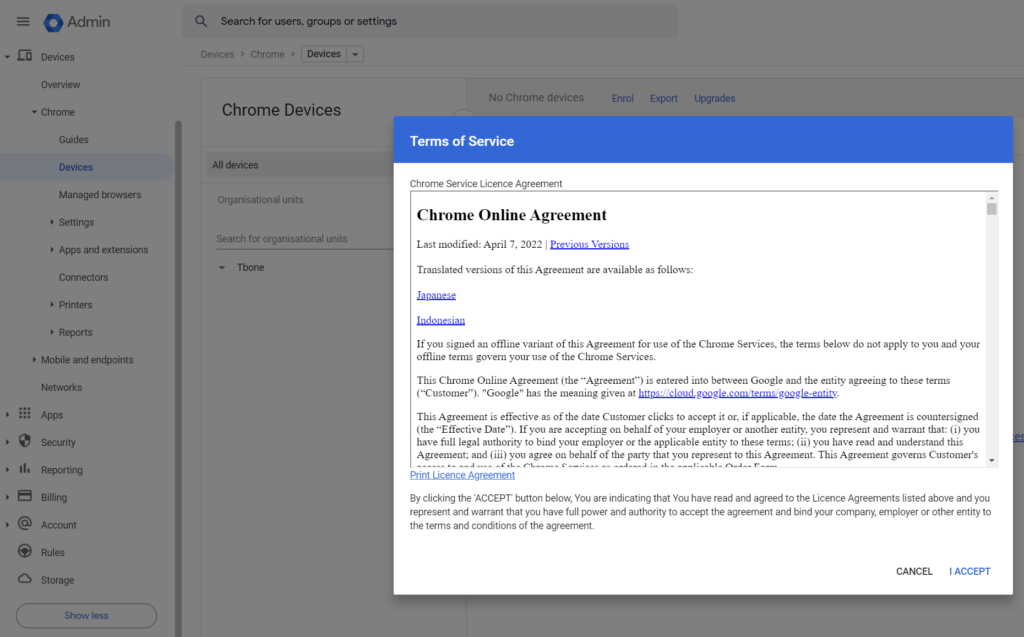Click the Reporting bar chart icon
This screenshot has width=1024, height=637.
click(25, 468)
